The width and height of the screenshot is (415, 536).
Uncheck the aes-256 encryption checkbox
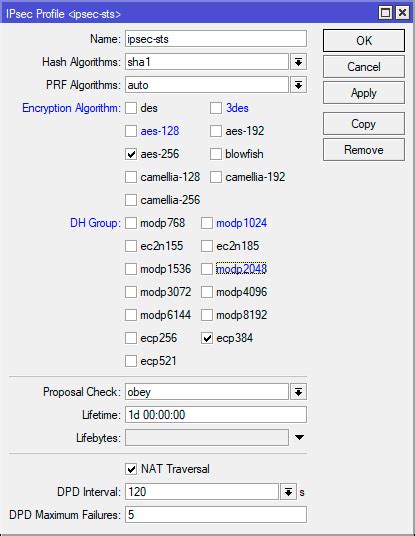point(131,154)
